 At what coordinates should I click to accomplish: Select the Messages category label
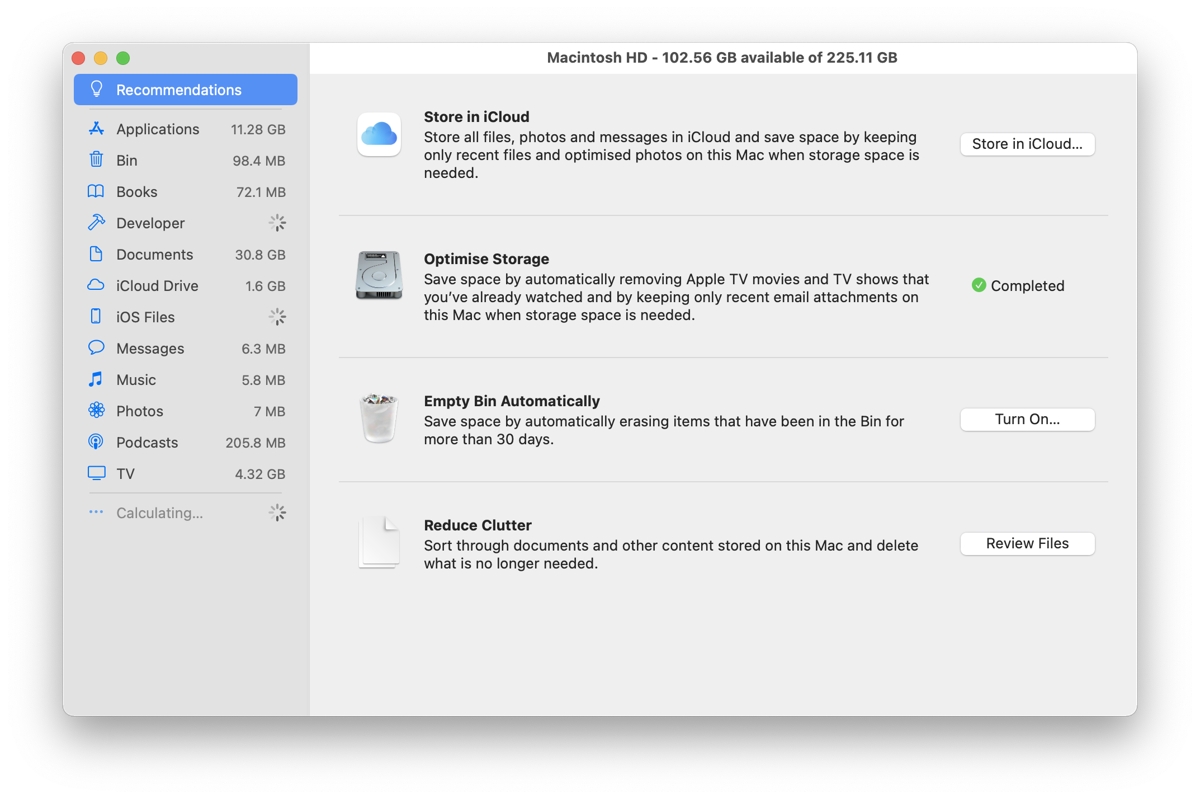(x=150, y=348)
